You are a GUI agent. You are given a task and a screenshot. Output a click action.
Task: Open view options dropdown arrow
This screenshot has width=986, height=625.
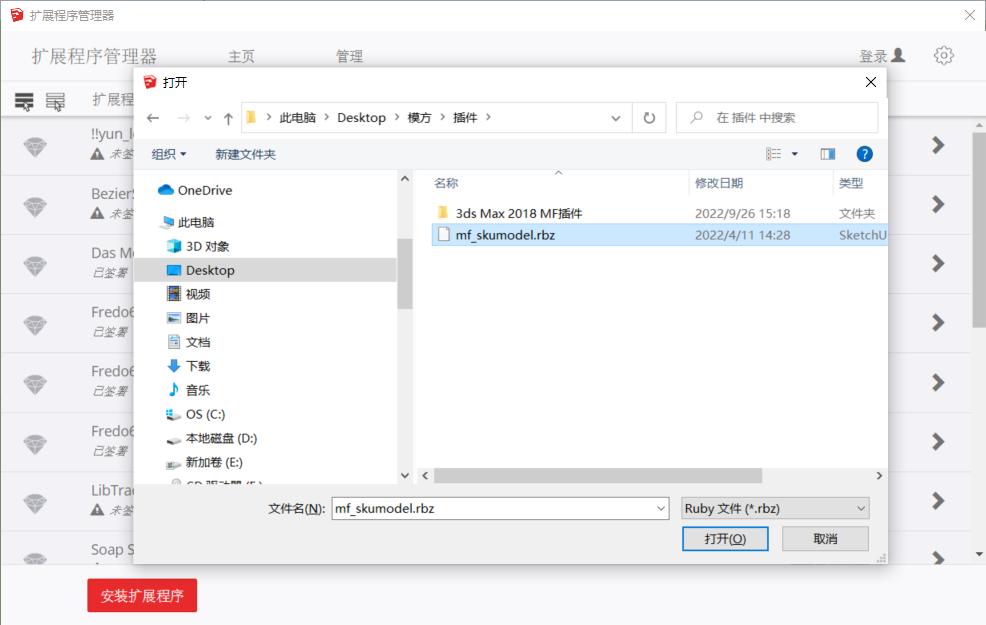tap(795, 154)
